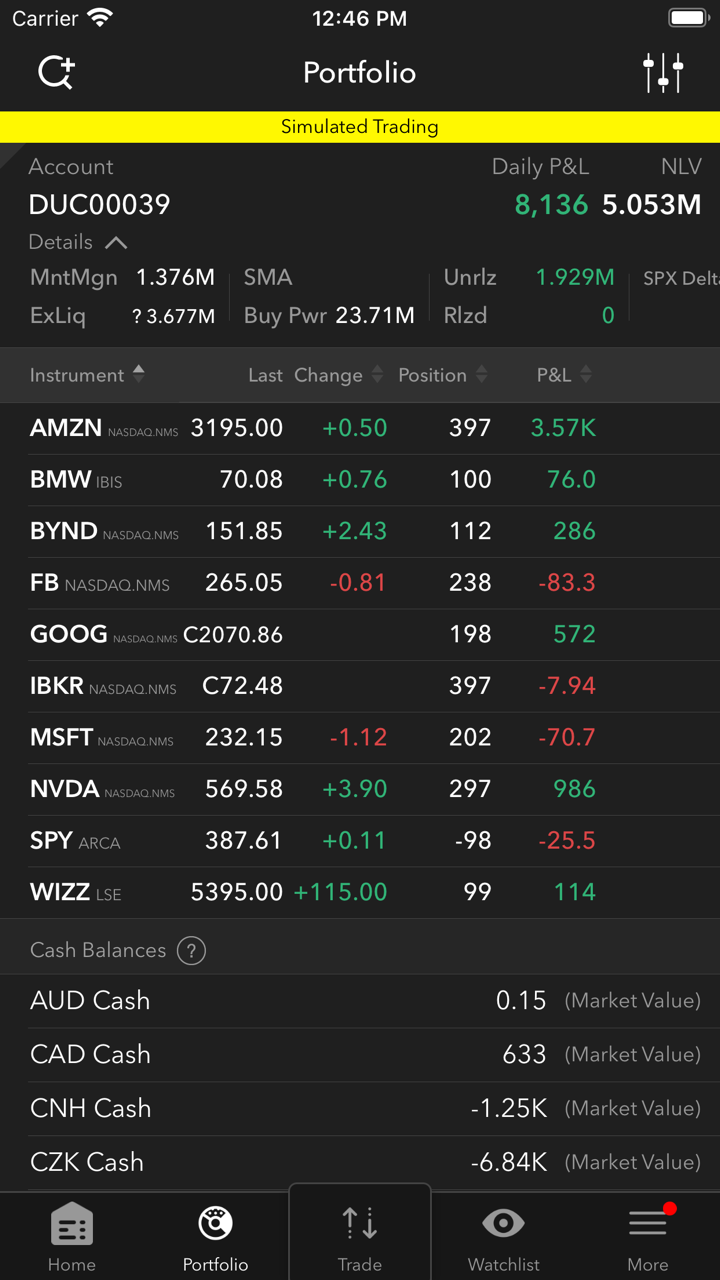Open the portfolio settings sliders icon
The image size is (720, 1280).
(x=663, y=72)
